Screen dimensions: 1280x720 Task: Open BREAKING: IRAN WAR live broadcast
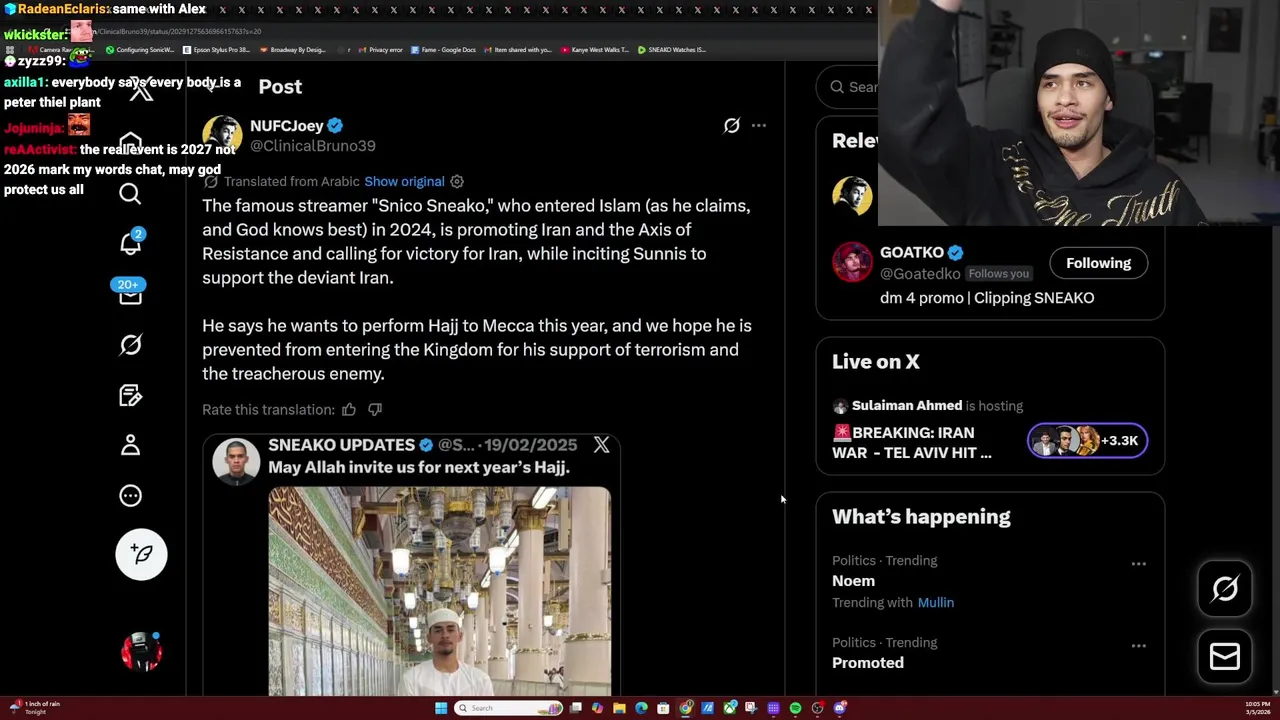[912, 442]
